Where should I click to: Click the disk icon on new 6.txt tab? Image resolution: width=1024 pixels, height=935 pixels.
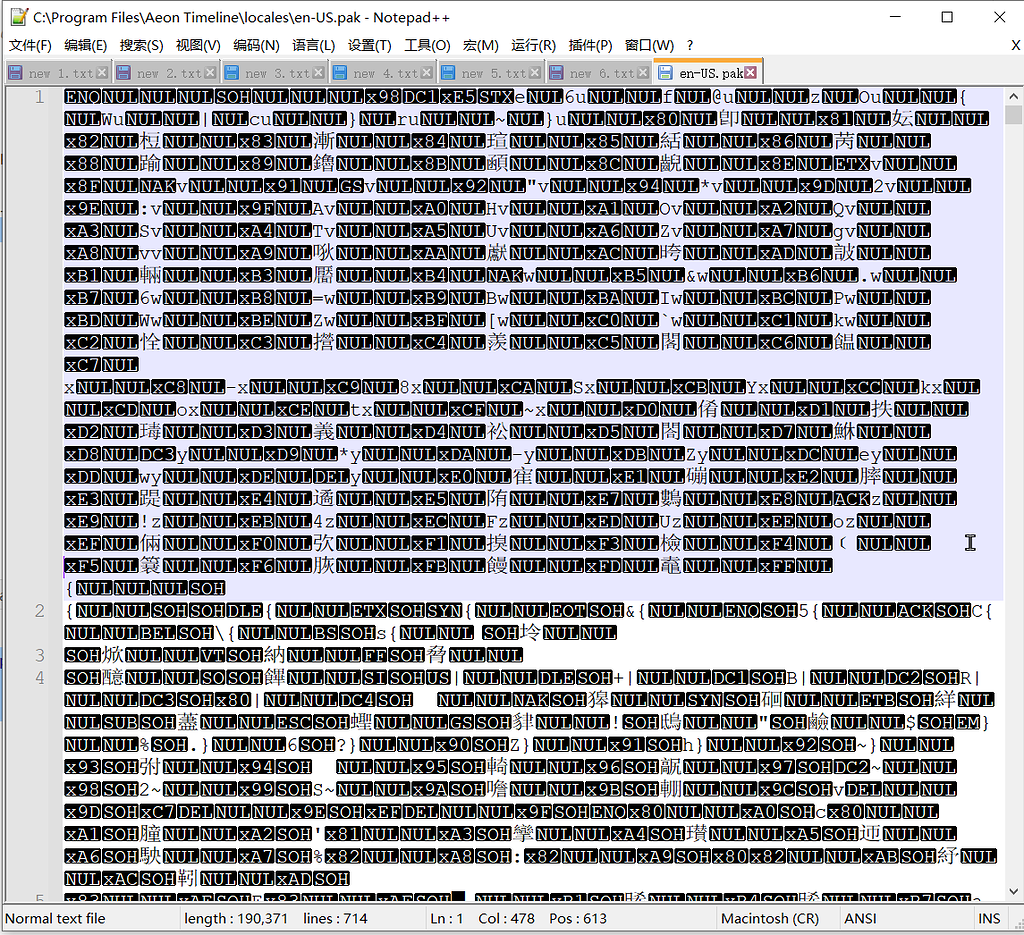point(556,74)
